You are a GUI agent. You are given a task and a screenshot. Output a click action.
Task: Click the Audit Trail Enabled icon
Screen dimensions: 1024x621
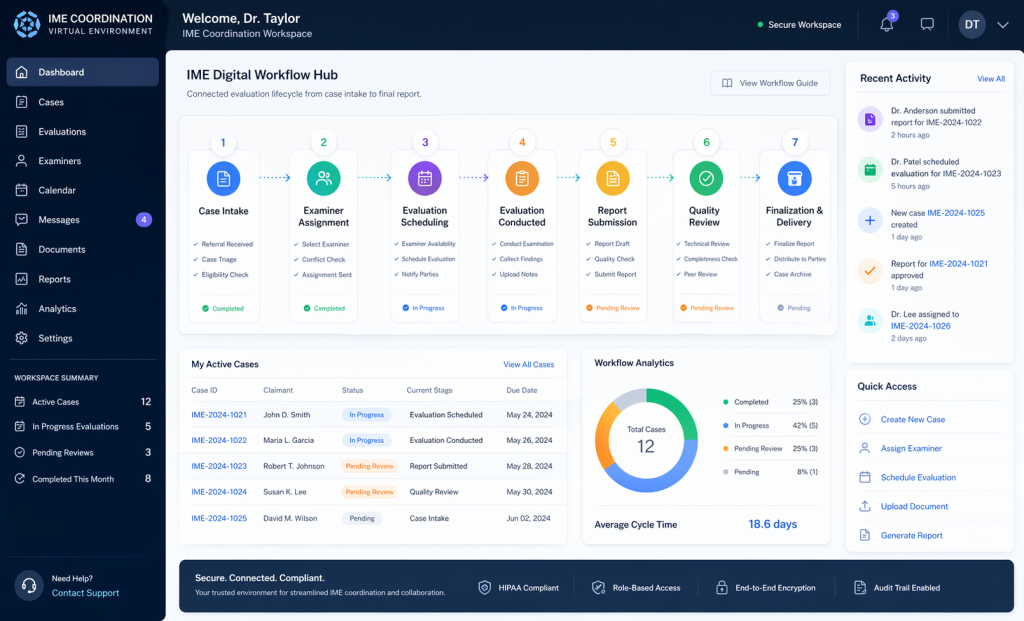tap(860, 588)
